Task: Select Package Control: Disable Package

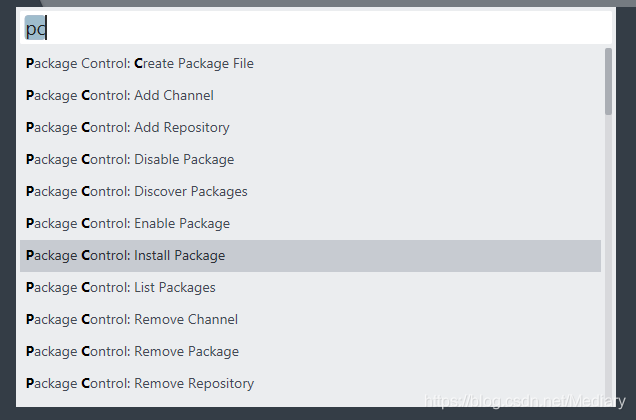Action: 310,159
